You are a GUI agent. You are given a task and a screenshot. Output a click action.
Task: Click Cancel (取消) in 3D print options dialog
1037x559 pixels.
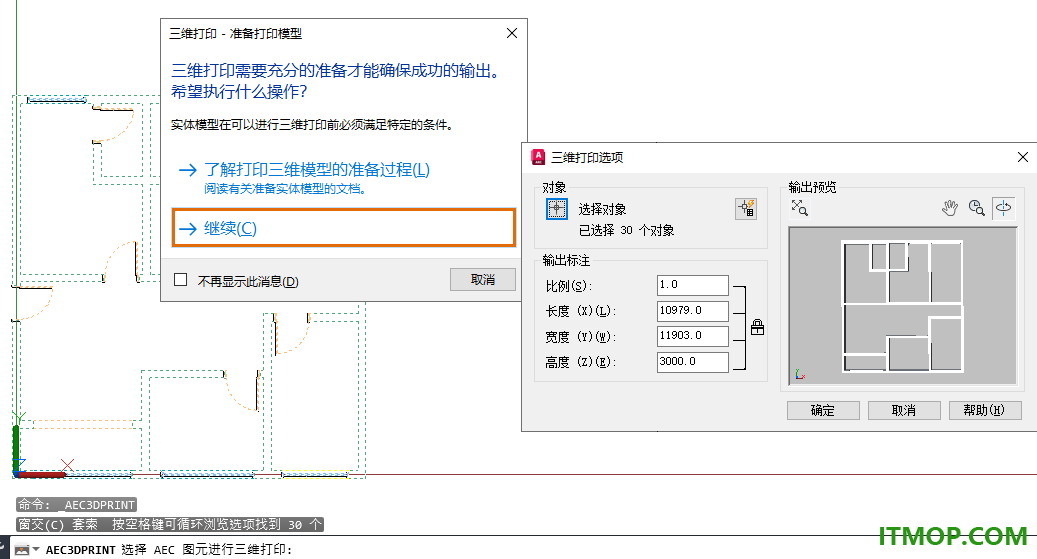click(x=904, y=410)
